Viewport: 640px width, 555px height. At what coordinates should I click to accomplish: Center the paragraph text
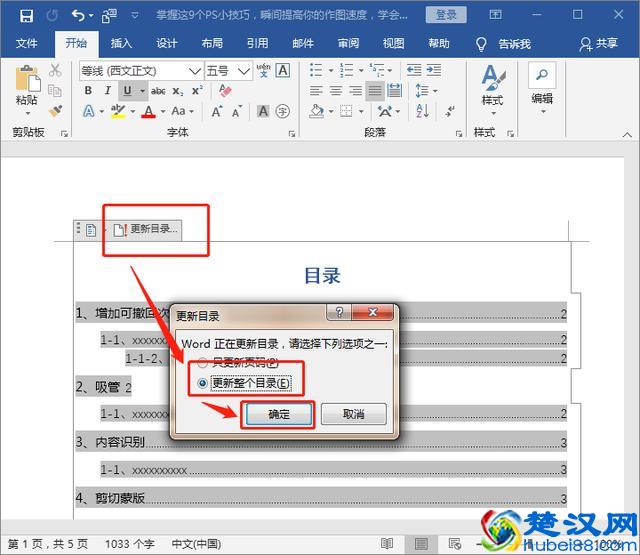[336, 91]
